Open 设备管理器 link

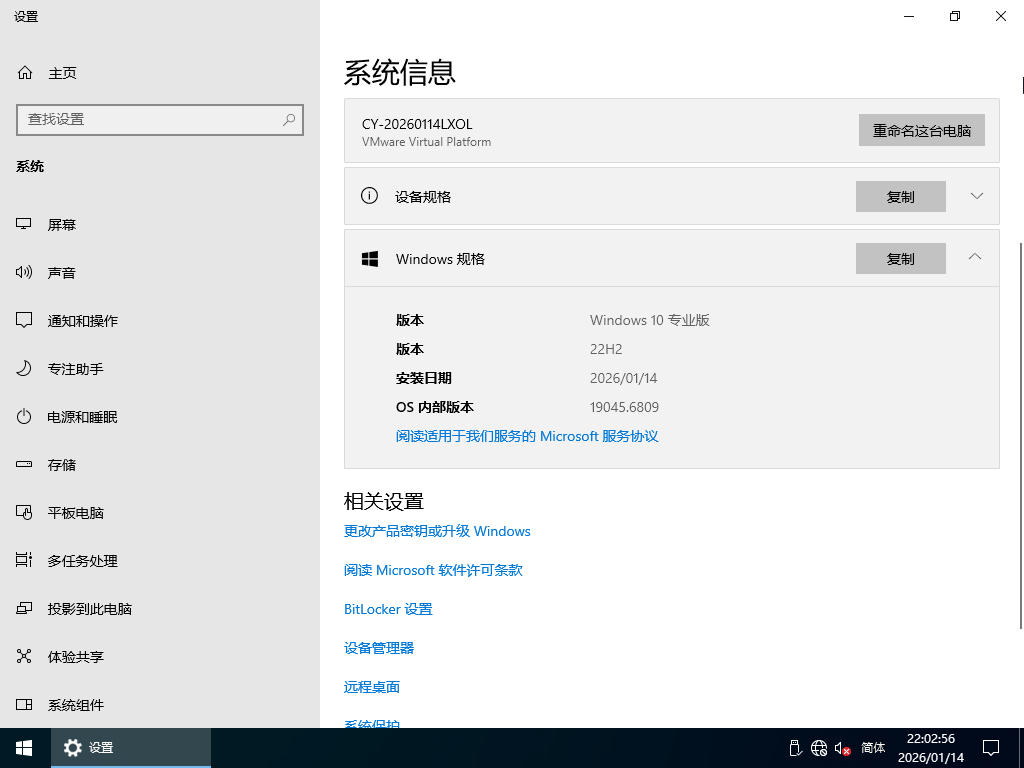379,648
